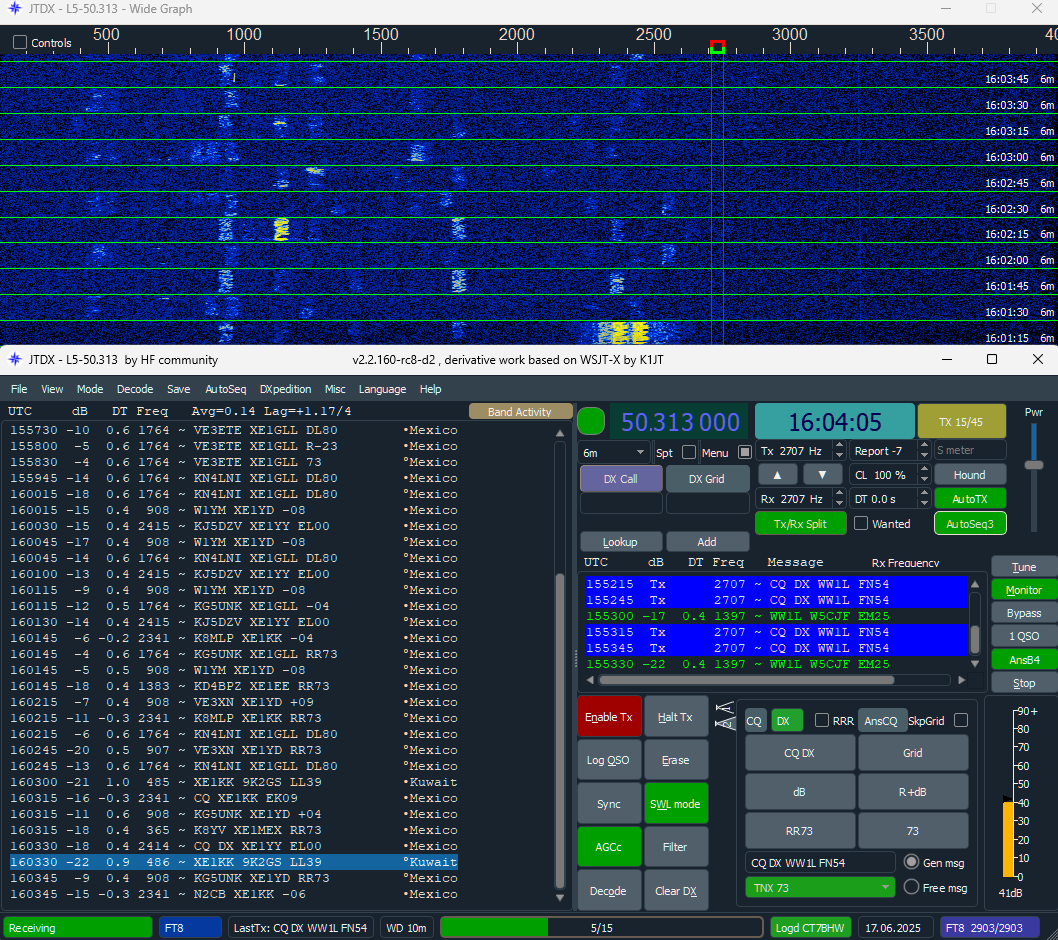Select the Free msg radio button
Viewport: 1058px width, 940px height.
[x=912, y=887]
